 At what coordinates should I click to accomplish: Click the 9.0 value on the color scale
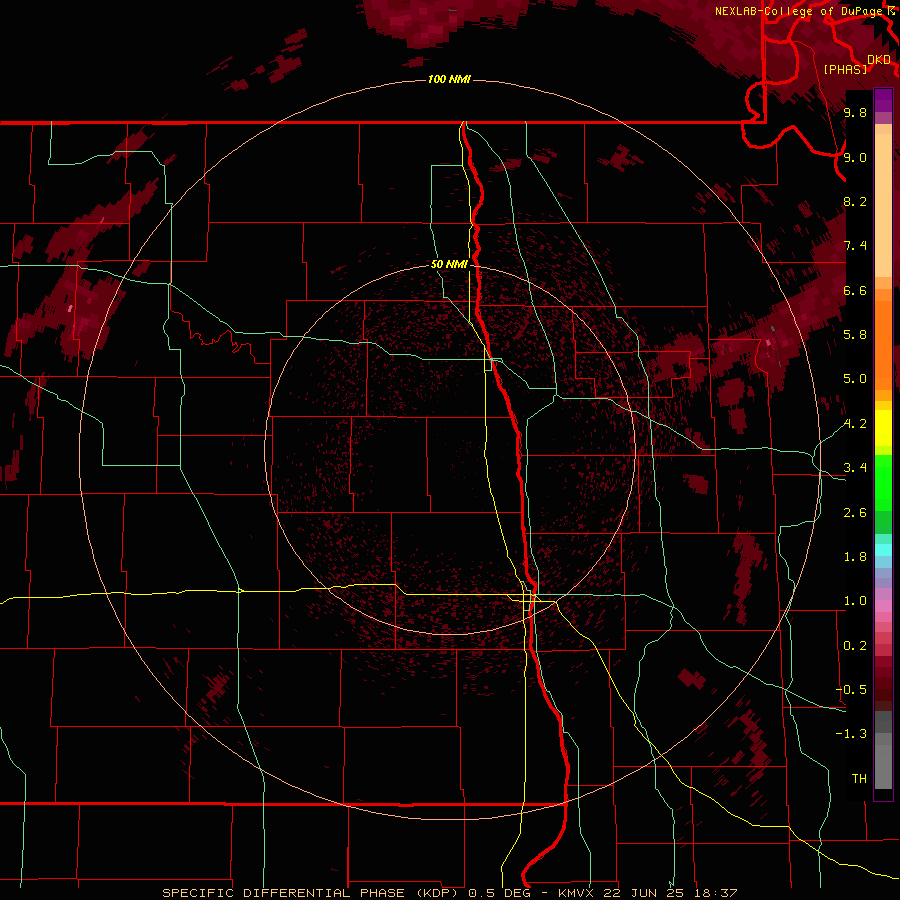point(855,157)
